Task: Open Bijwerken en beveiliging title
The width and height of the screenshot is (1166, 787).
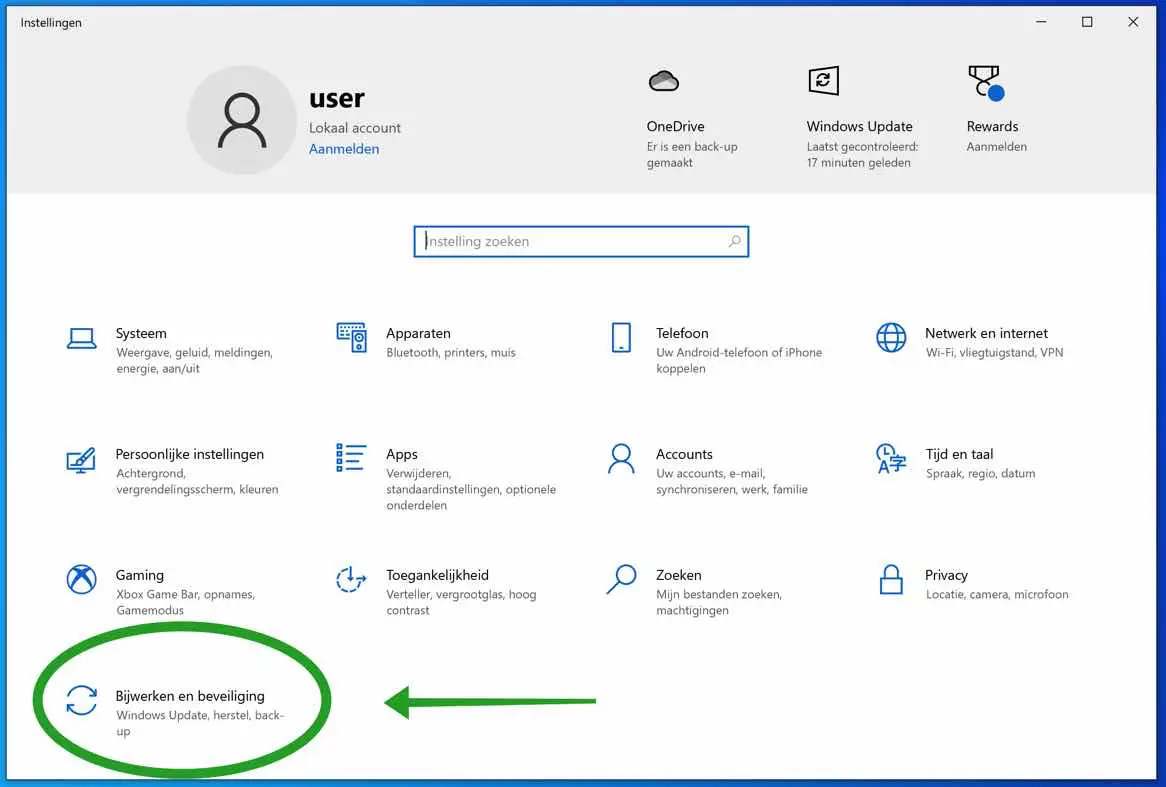Action: [x=190, y=696]
